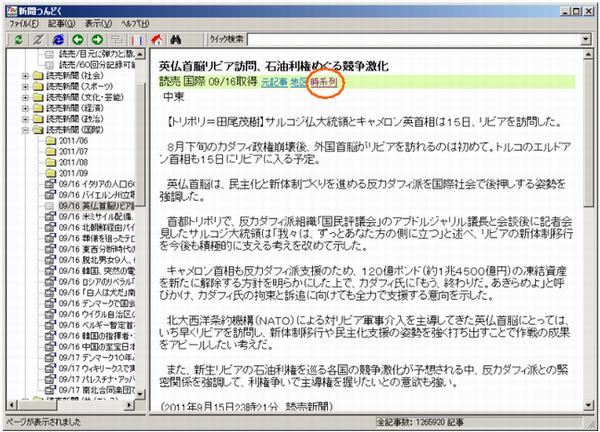Image resolution: width=600 pixels, height=432 pixels.
Task: Click the column layout toolbar icon
Action: (136, 38)
